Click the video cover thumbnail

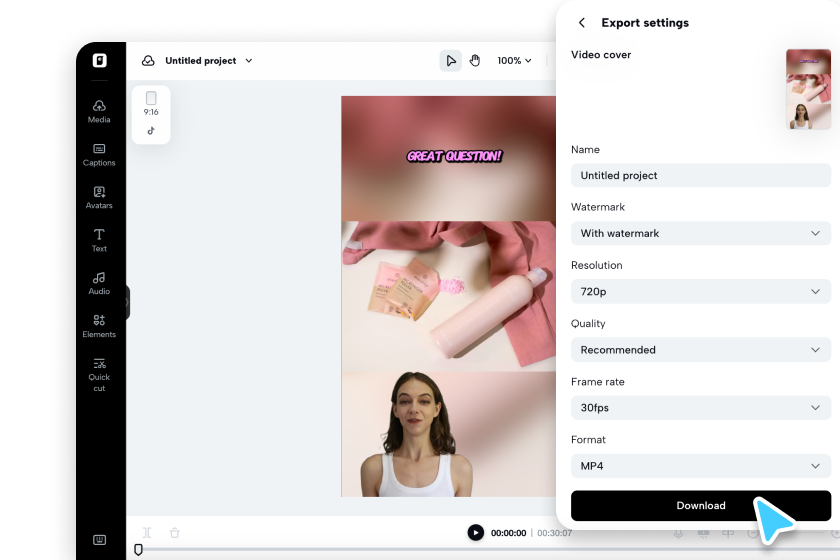tap(808, 89)
